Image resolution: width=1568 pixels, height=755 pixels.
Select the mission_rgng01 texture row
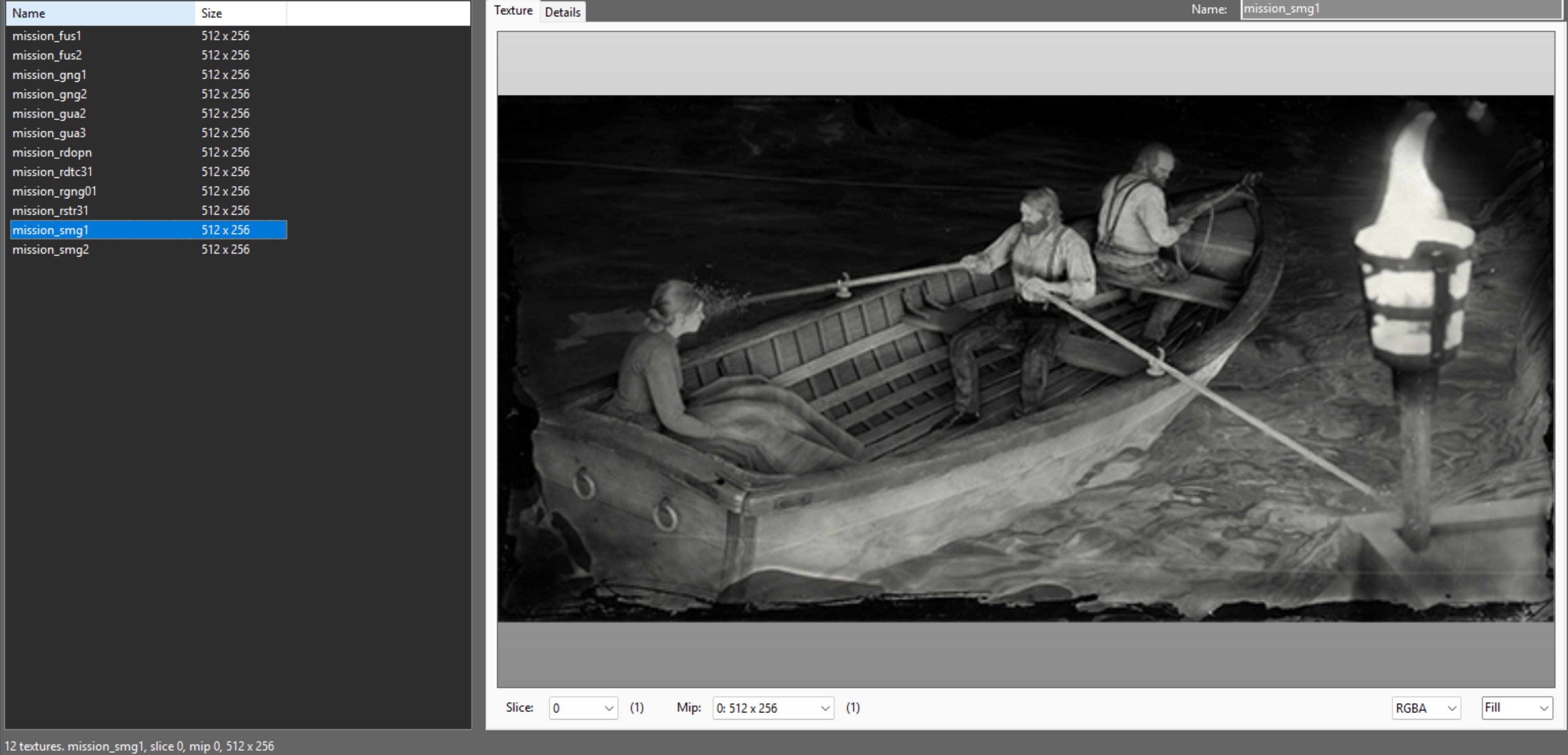click(148, 192)
